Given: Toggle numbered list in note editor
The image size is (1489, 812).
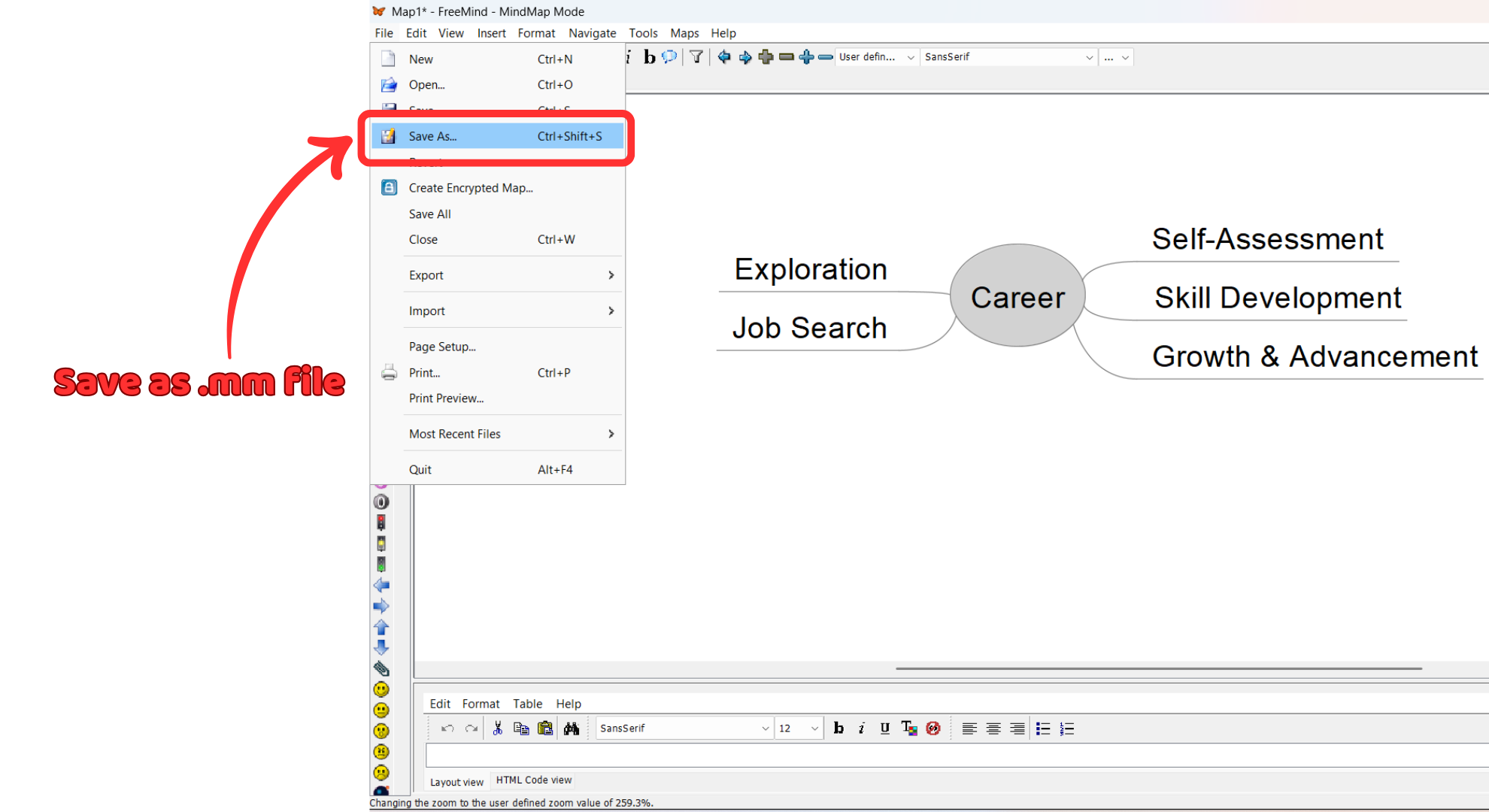Looking at the screenshot, I should pyautogui.click(x=1067, y=729).
